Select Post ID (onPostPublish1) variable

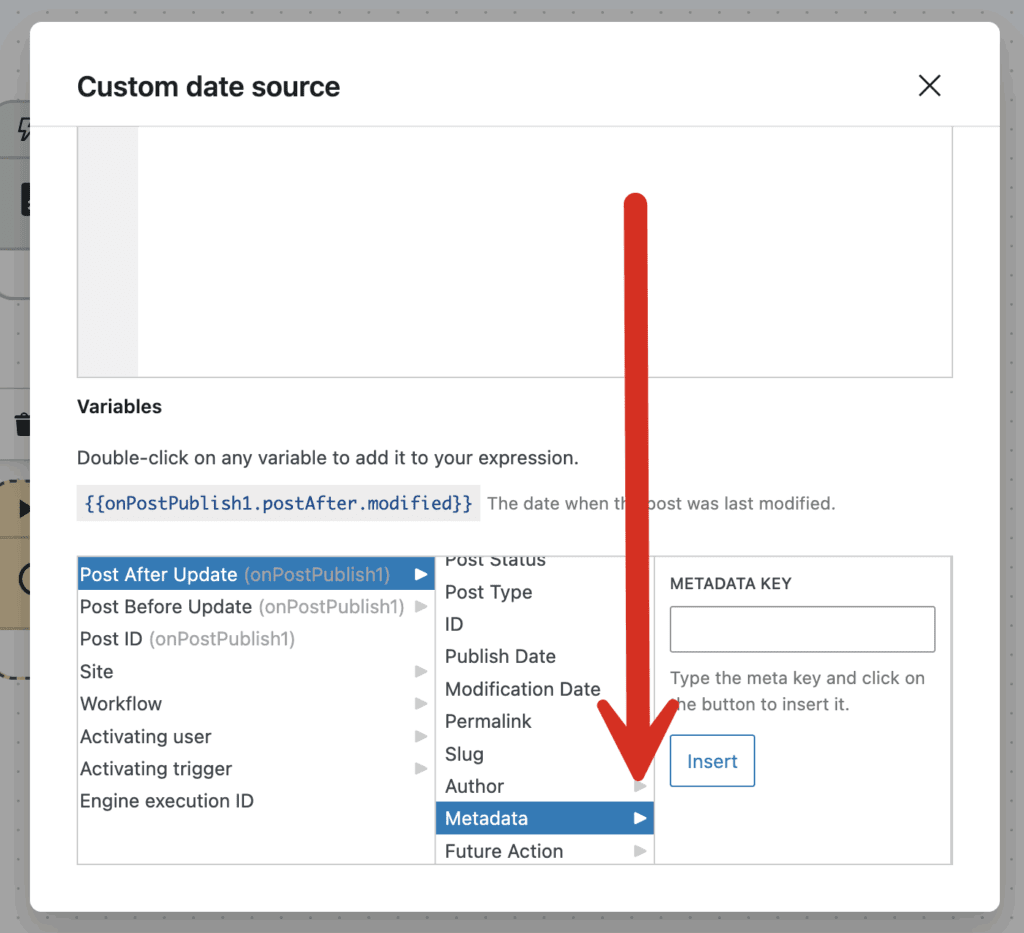[187, 639]
